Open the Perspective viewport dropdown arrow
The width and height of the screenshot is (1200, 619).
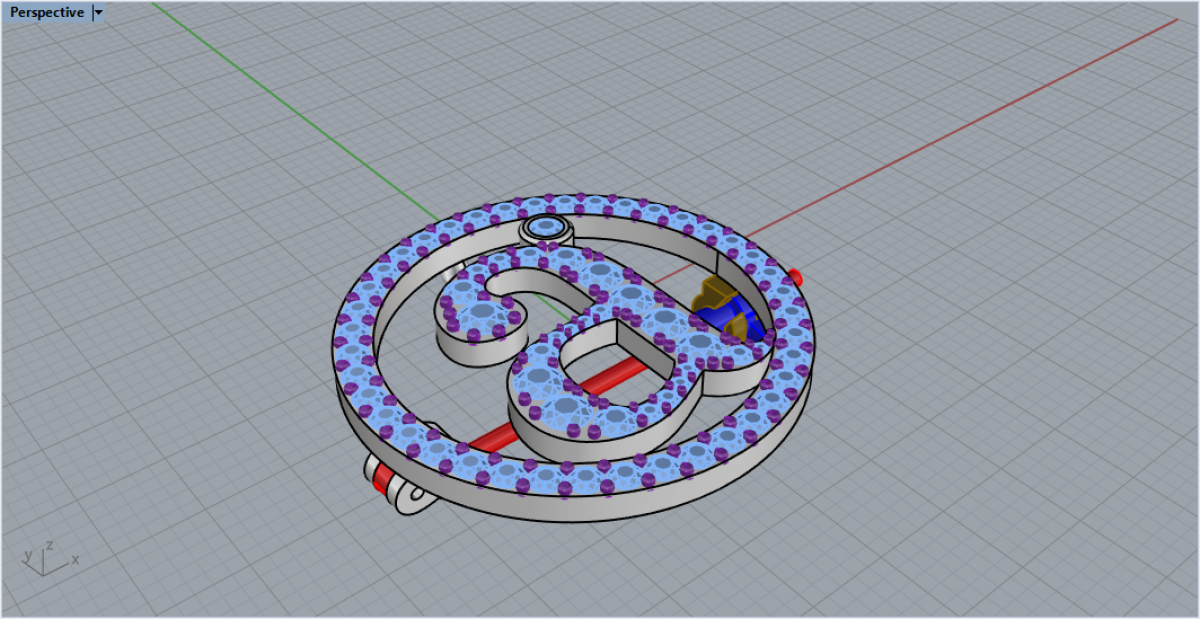pyautogui.click(x=98, y=13)
